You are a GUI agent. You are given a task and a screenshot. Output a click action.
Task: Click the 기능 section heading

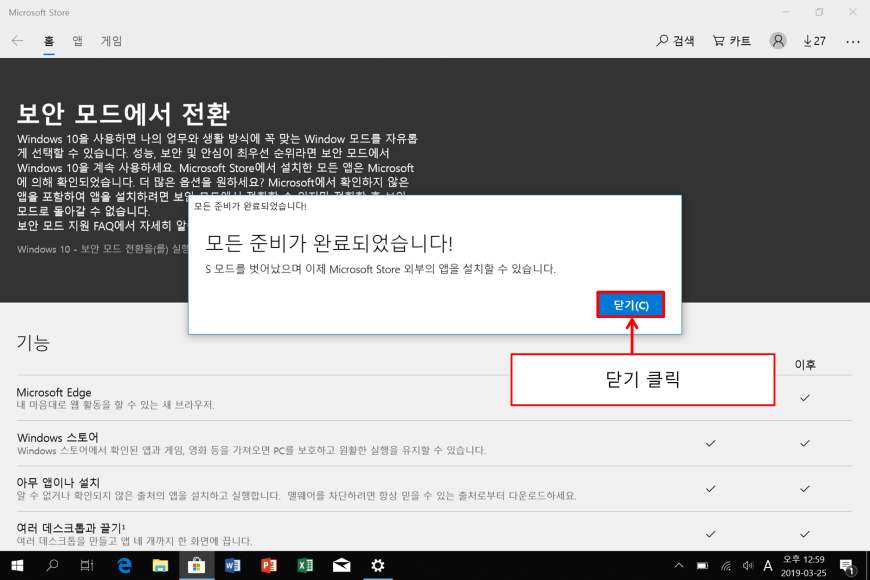pyautogui.click(x=33, y=342)
